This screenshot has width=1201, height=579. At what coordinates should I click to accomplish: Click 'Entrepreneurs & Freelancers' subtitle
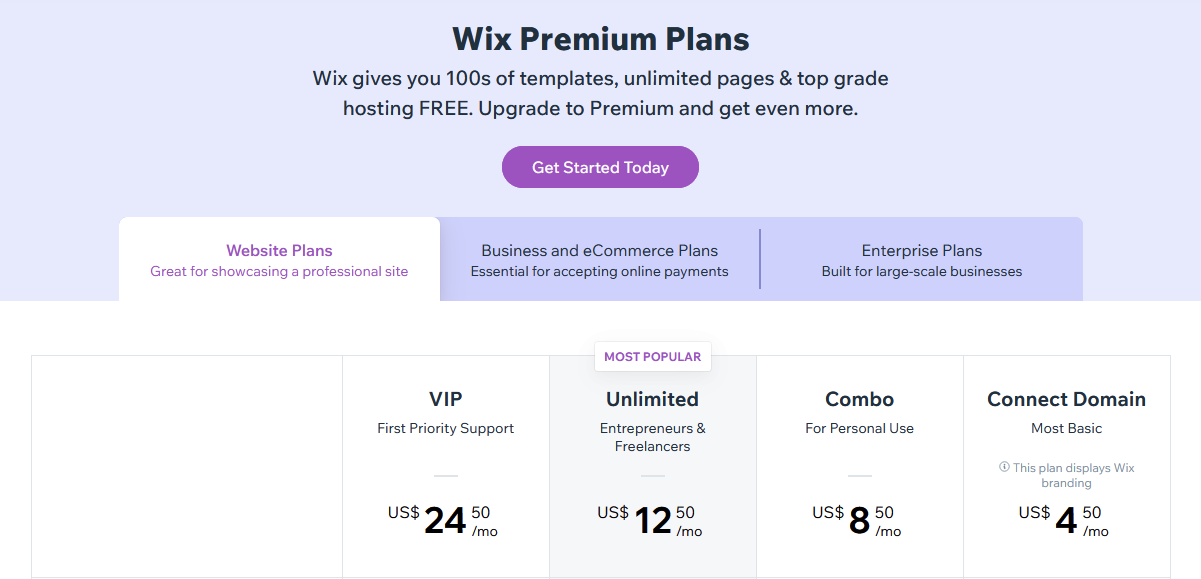coord(653,437)
